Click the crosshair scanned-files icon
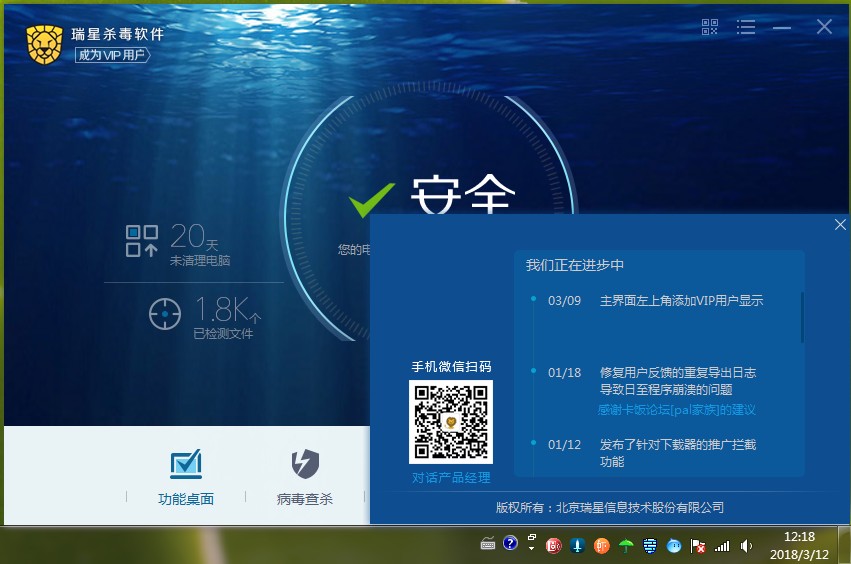The width and height of the screenshot is (851, 564). [164, 314]
